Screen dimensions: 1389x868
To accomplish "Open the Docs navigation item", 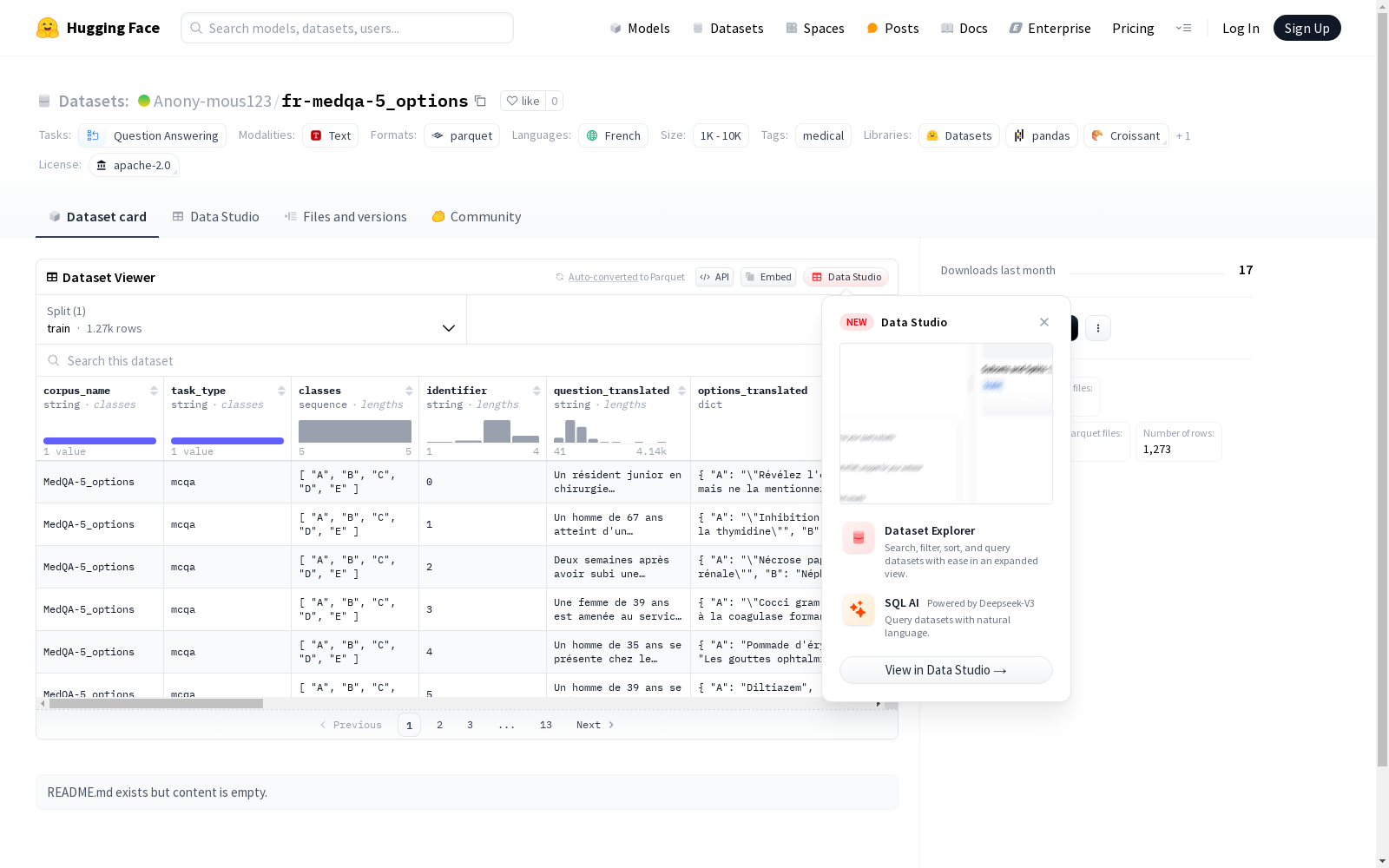I will [x=964, y=28].
